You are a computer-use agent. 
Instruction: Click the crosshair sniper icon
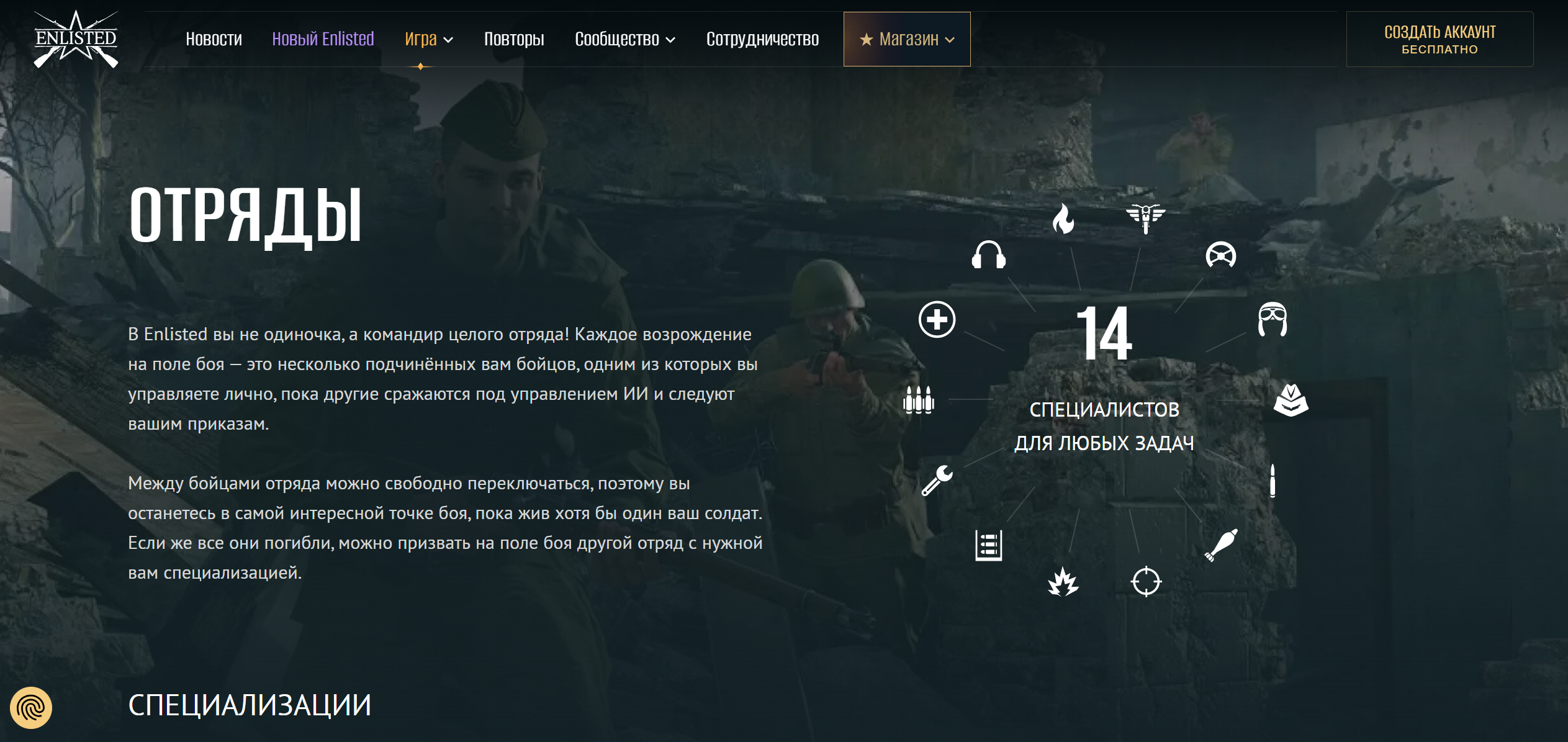(1146, 582)
